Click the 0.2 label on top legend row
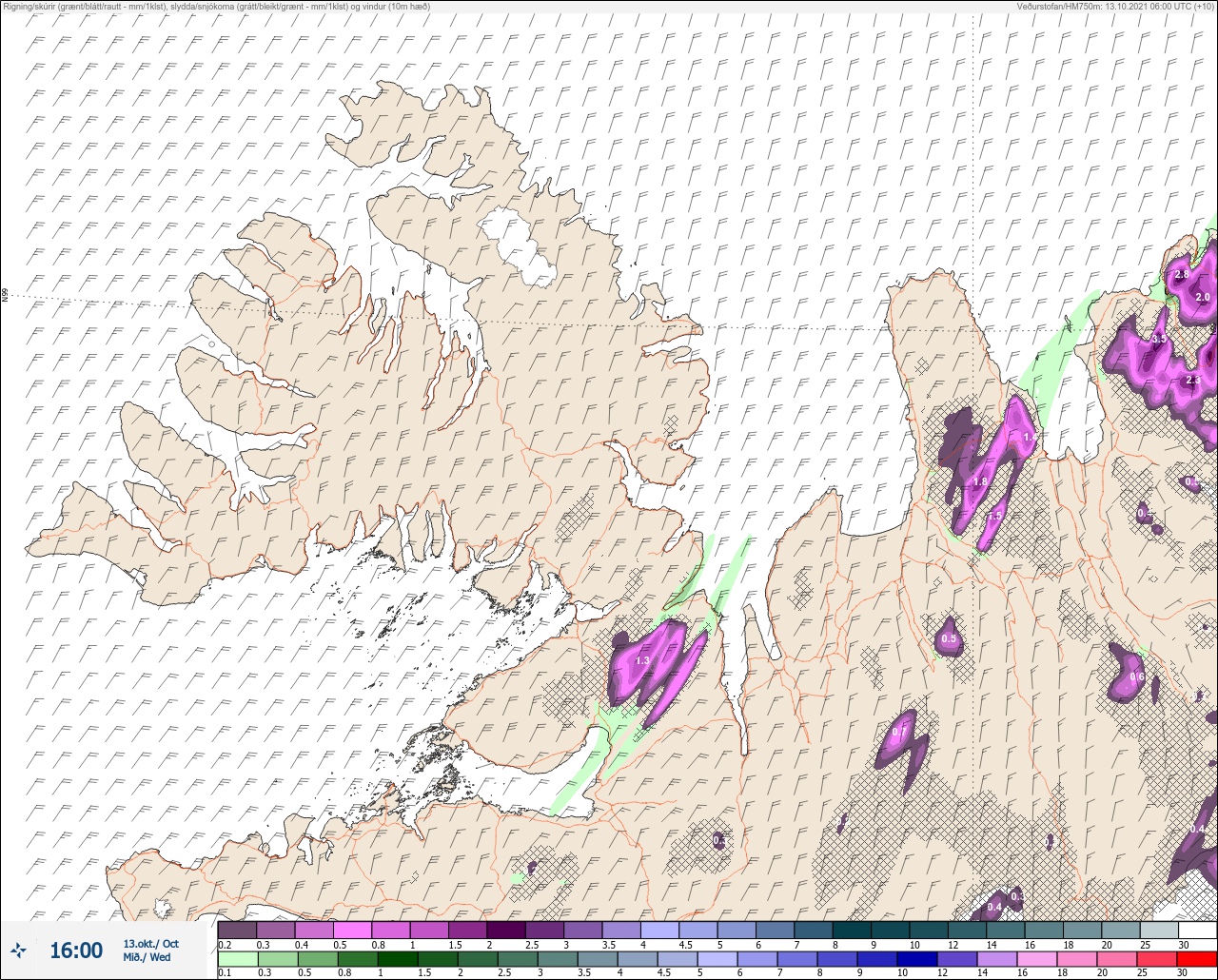 coord(225,945)
